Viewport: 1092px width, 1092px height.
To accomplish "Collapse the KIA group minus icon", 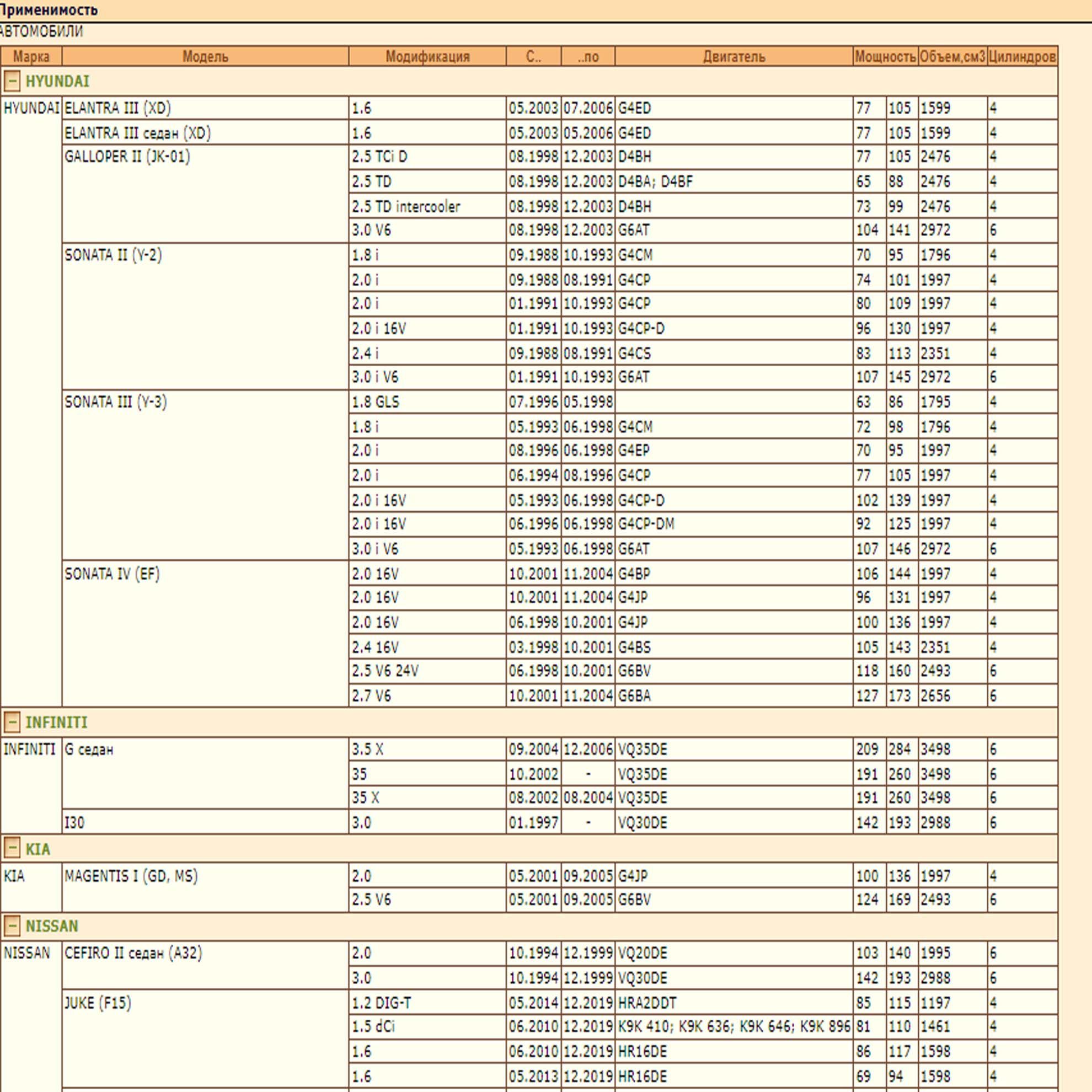I will (x=12, y=848).
